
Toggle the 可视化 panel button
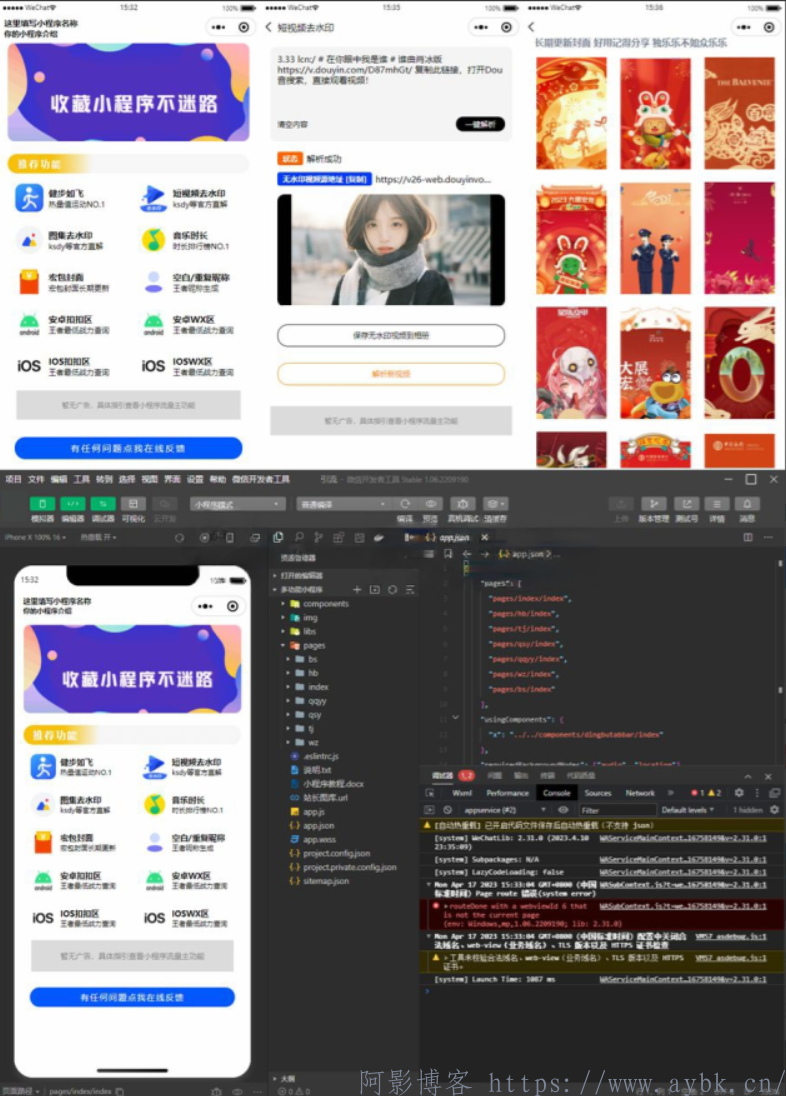pos(133,504)
